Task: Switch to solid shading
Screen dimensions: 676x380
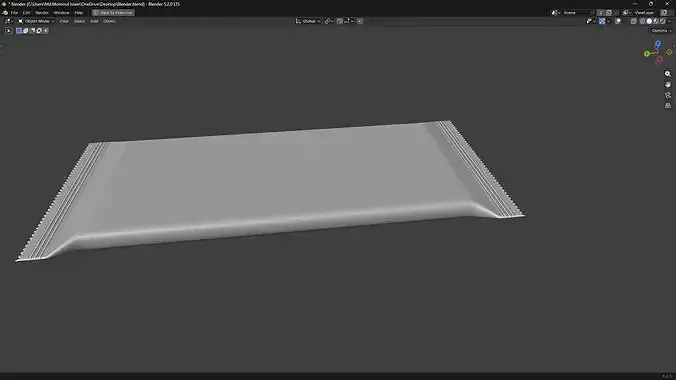Action: coord(649,21)
